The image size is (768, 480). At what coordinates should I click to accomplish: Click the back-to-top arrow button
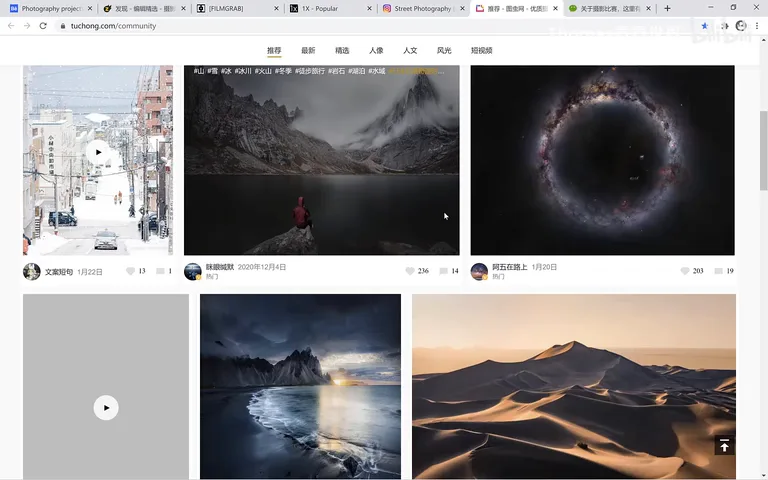point(724,445)
